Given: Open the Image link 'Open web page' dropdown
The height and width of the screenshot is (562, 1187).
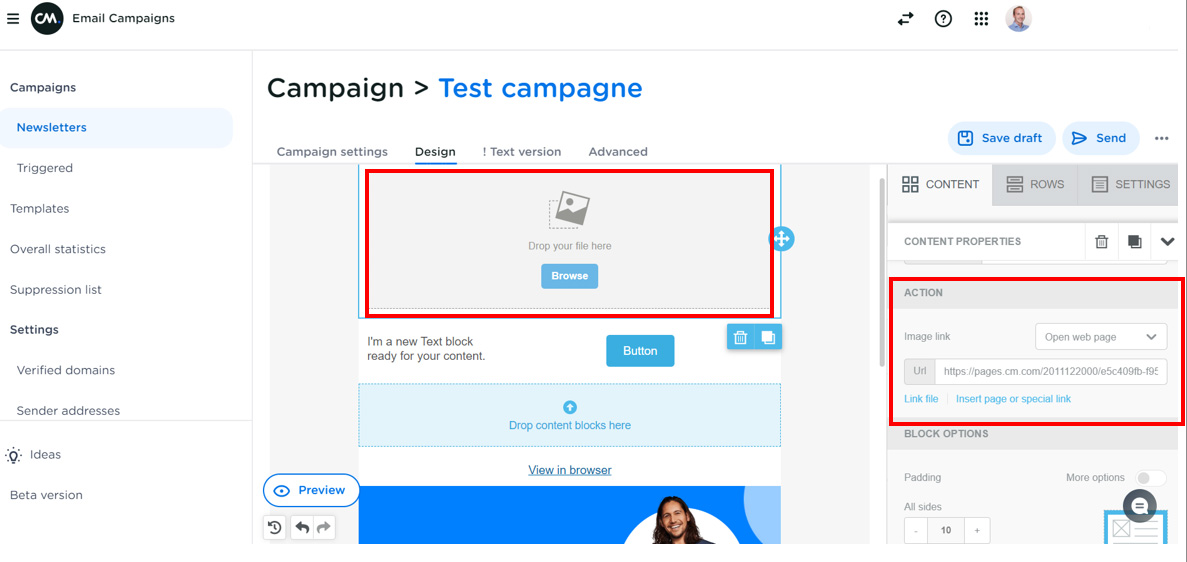Looking at the screenshot, I should pyautogui.click(x=1100, y=337).
